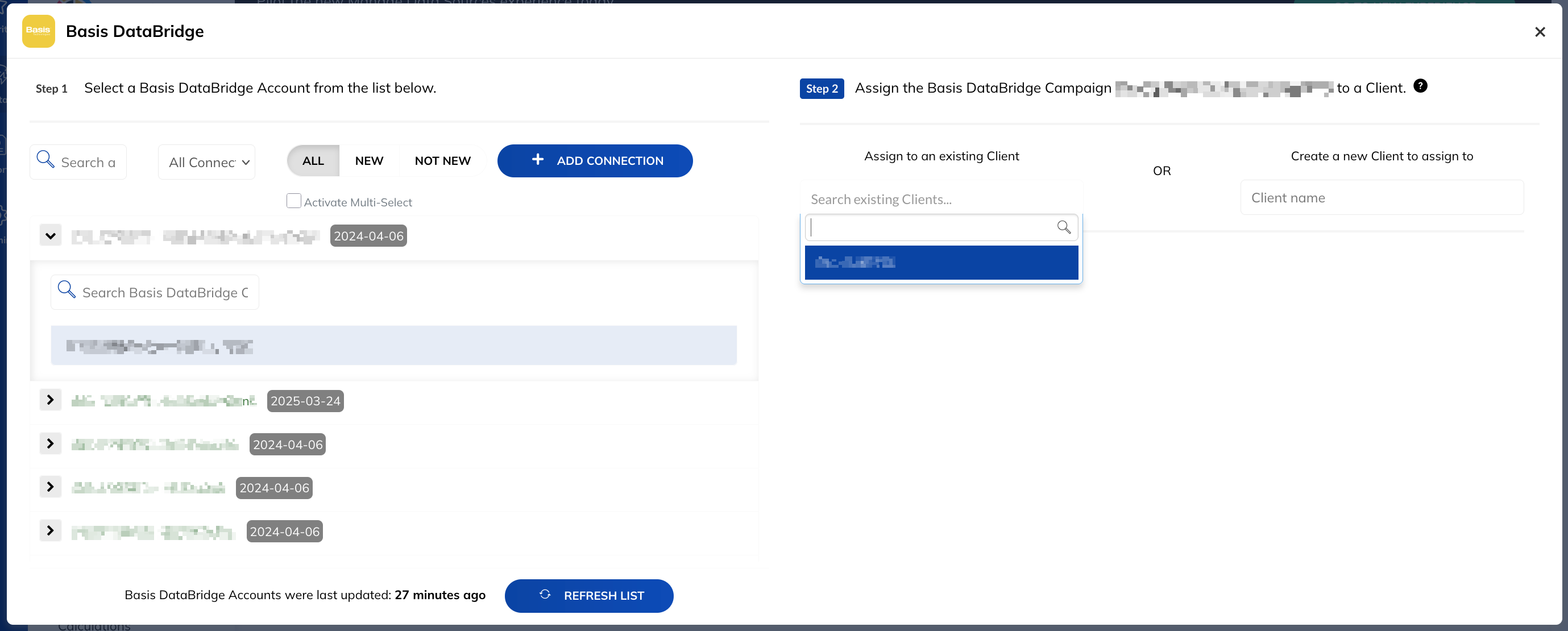The width and height of the screenshot is (1568, 631).
Task: Click the 2025-03-24 date badge
Action: coord(305,401)
